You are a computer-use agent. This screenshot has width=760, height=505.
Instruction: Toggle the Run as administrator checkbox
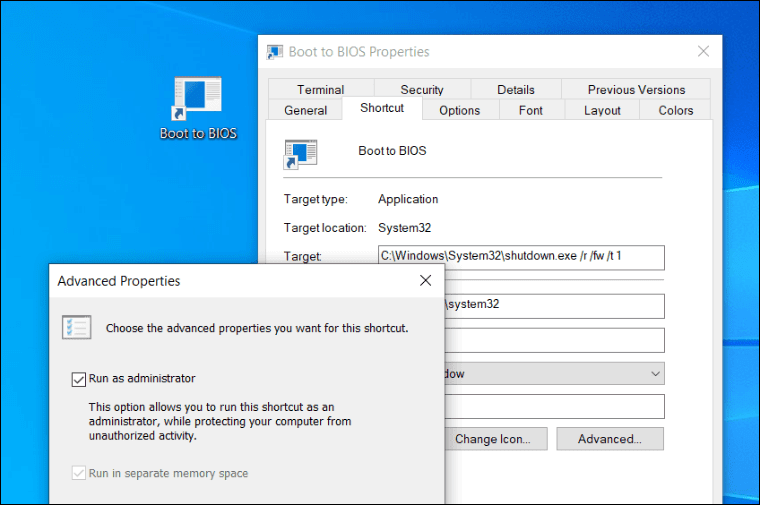[79, 379]
